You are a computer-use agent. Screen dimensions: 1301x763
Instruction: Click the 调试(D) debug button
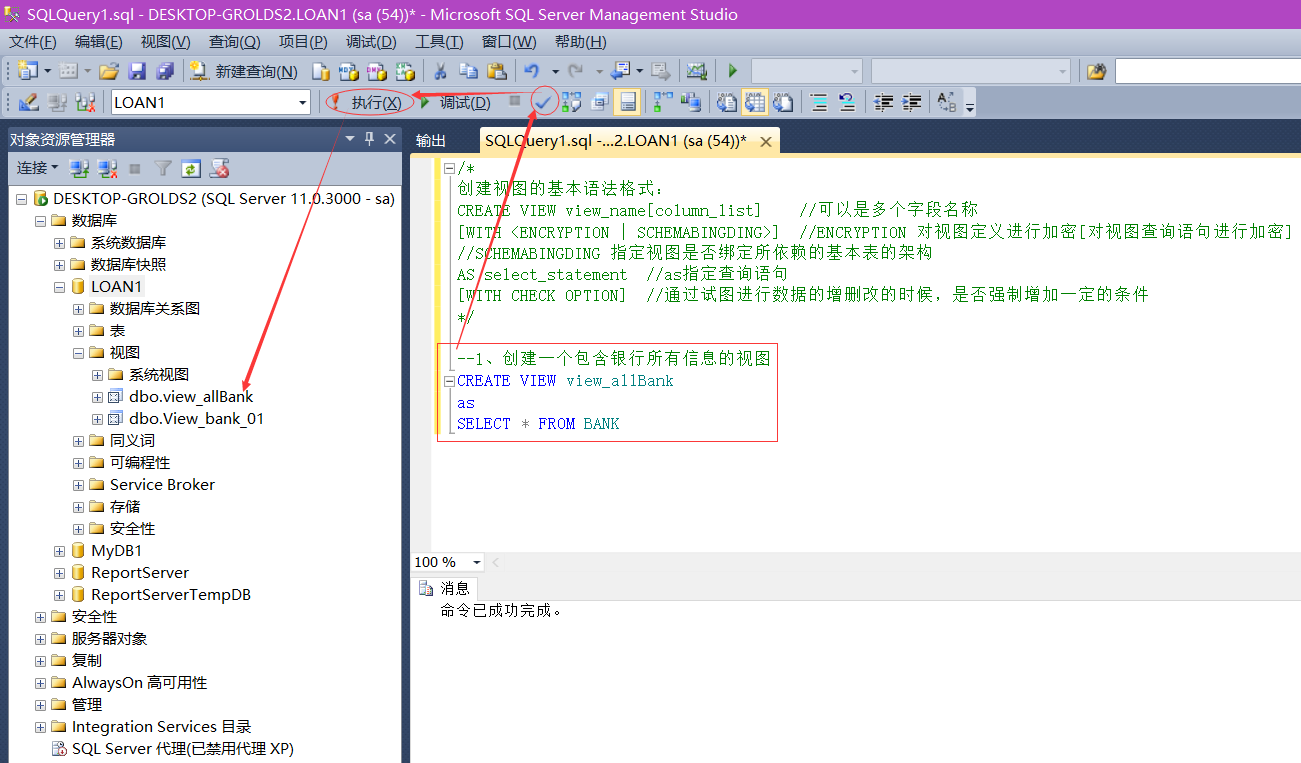[463, 101]
